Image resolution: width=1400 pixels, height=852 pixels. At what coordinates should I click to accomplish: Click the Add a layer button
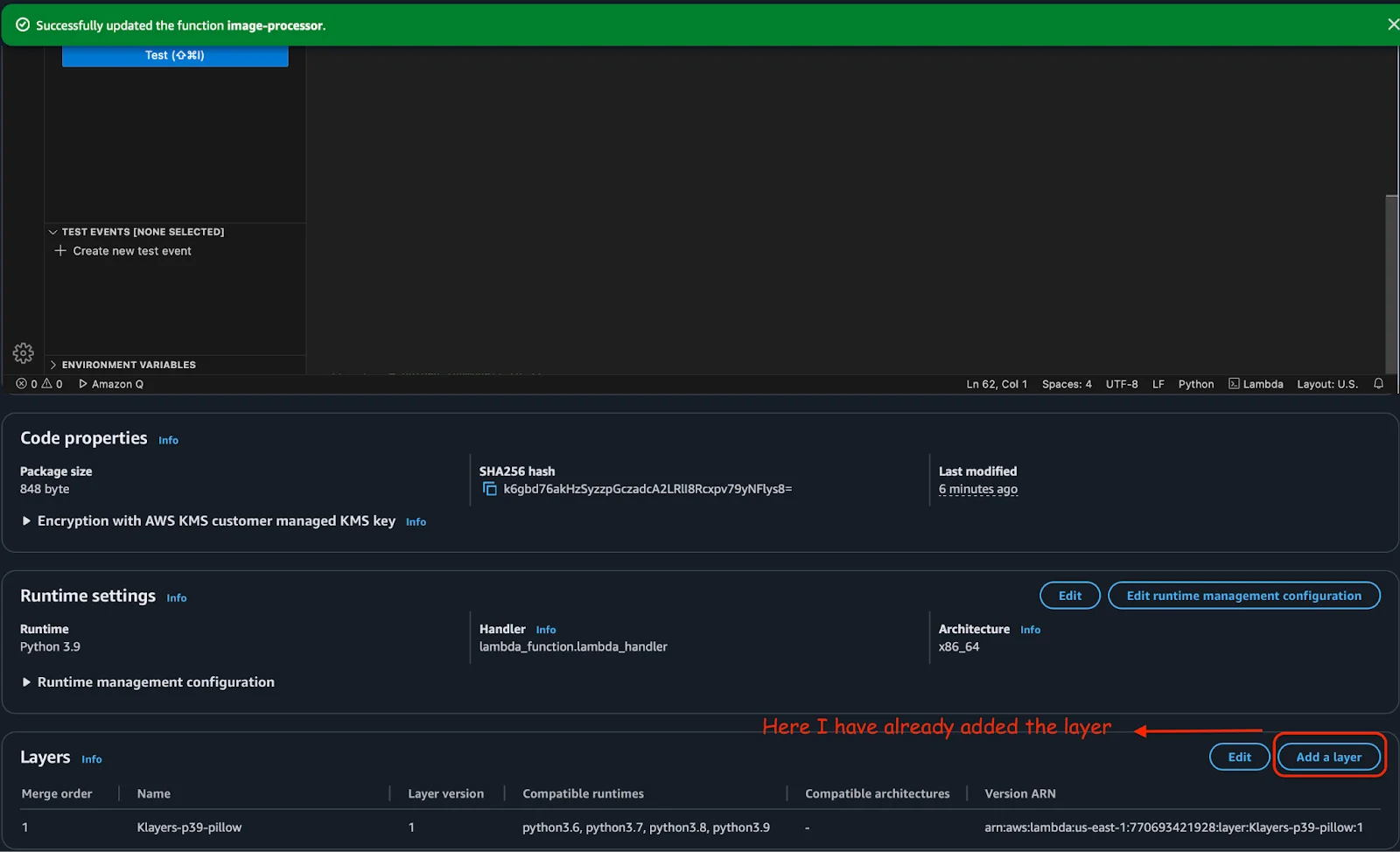1328,757
